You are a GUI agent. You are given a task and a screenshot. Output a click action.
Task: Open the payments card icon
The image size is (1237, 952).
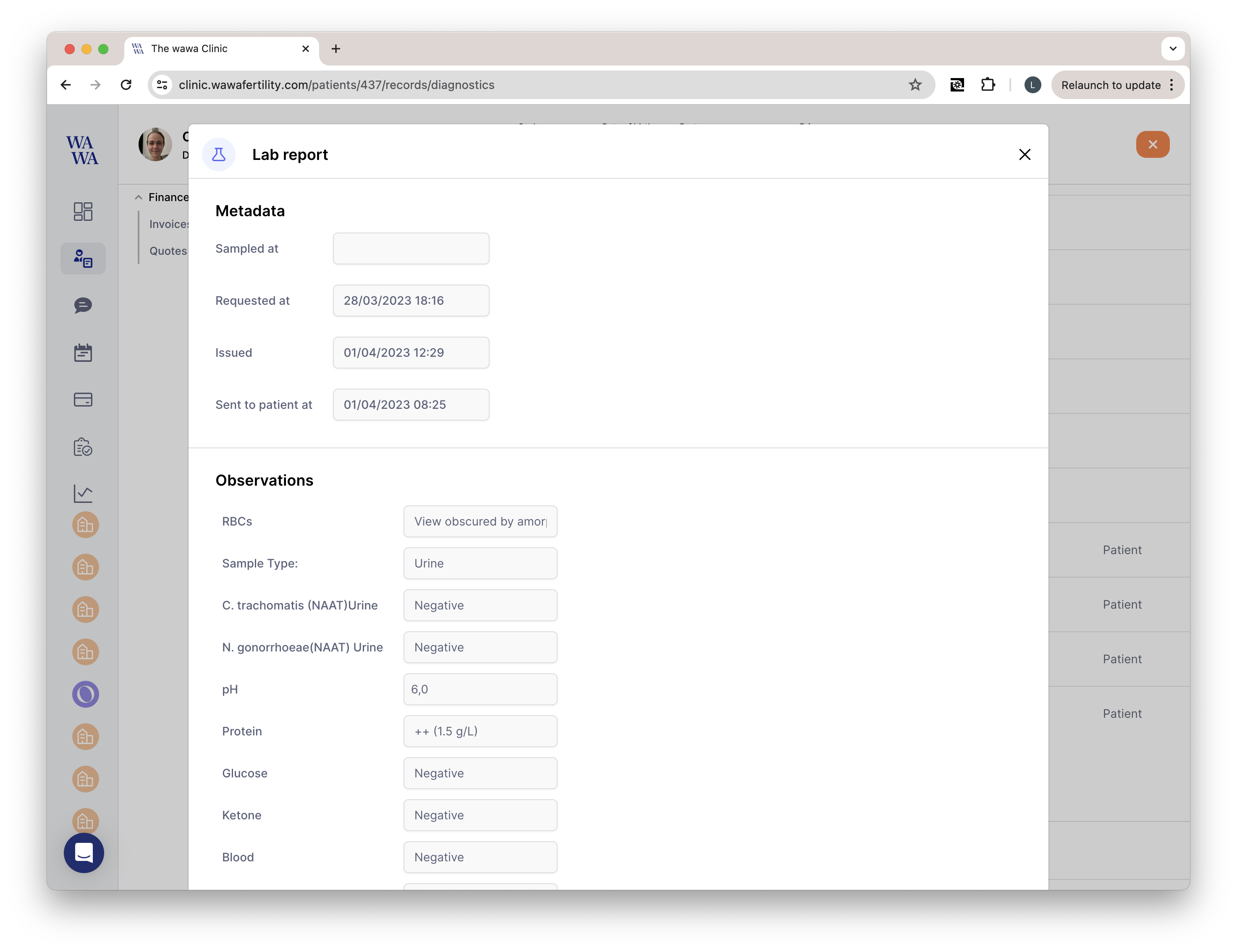click(83, 400)
